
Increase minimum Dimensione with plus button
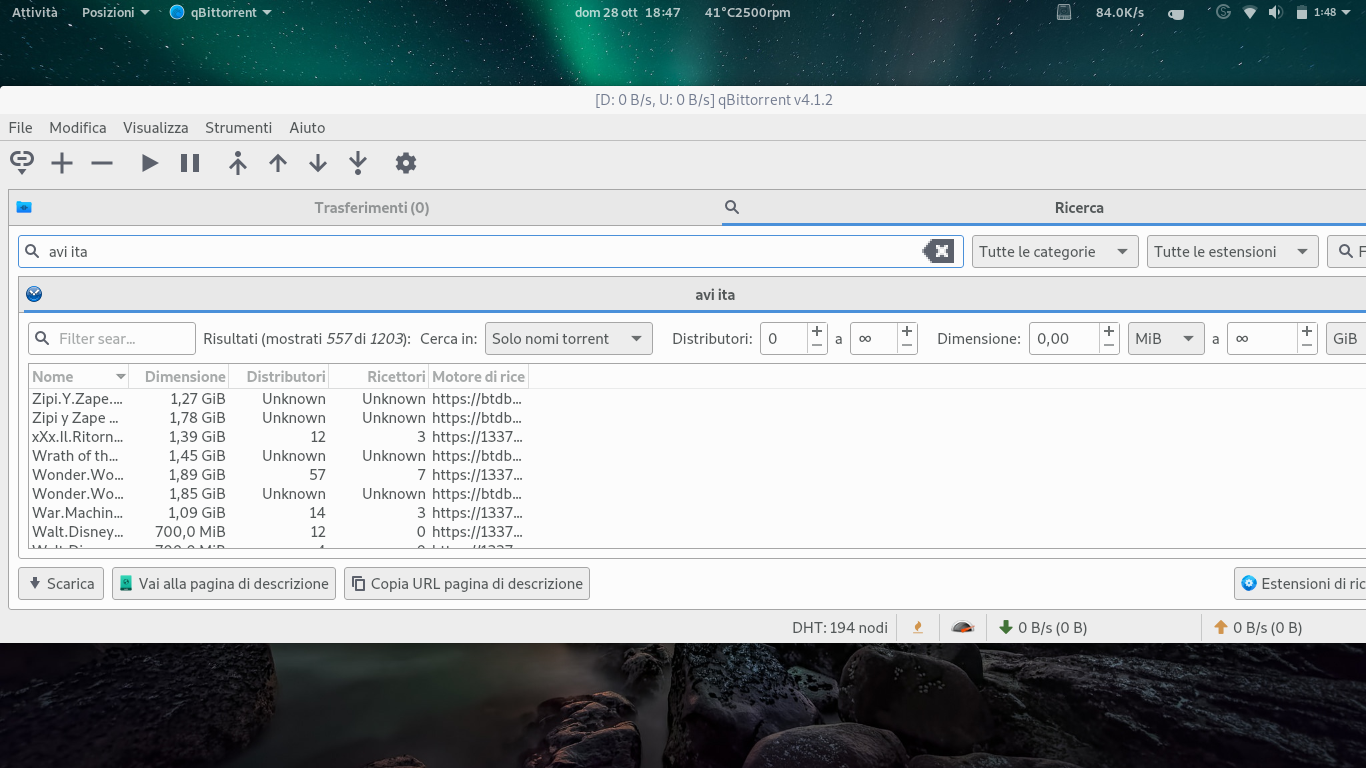tap(1109, 331)
